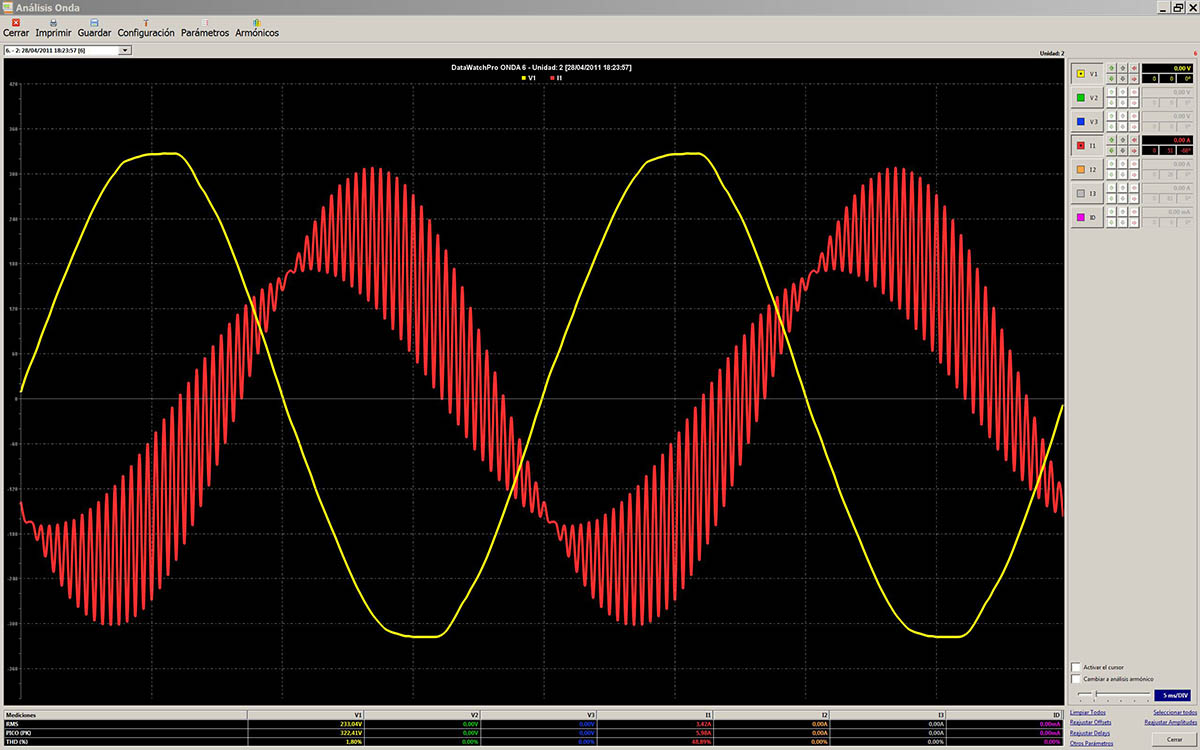
Task: Click the 'Reajustar Offsets' link
Action: pos(1090,722)
